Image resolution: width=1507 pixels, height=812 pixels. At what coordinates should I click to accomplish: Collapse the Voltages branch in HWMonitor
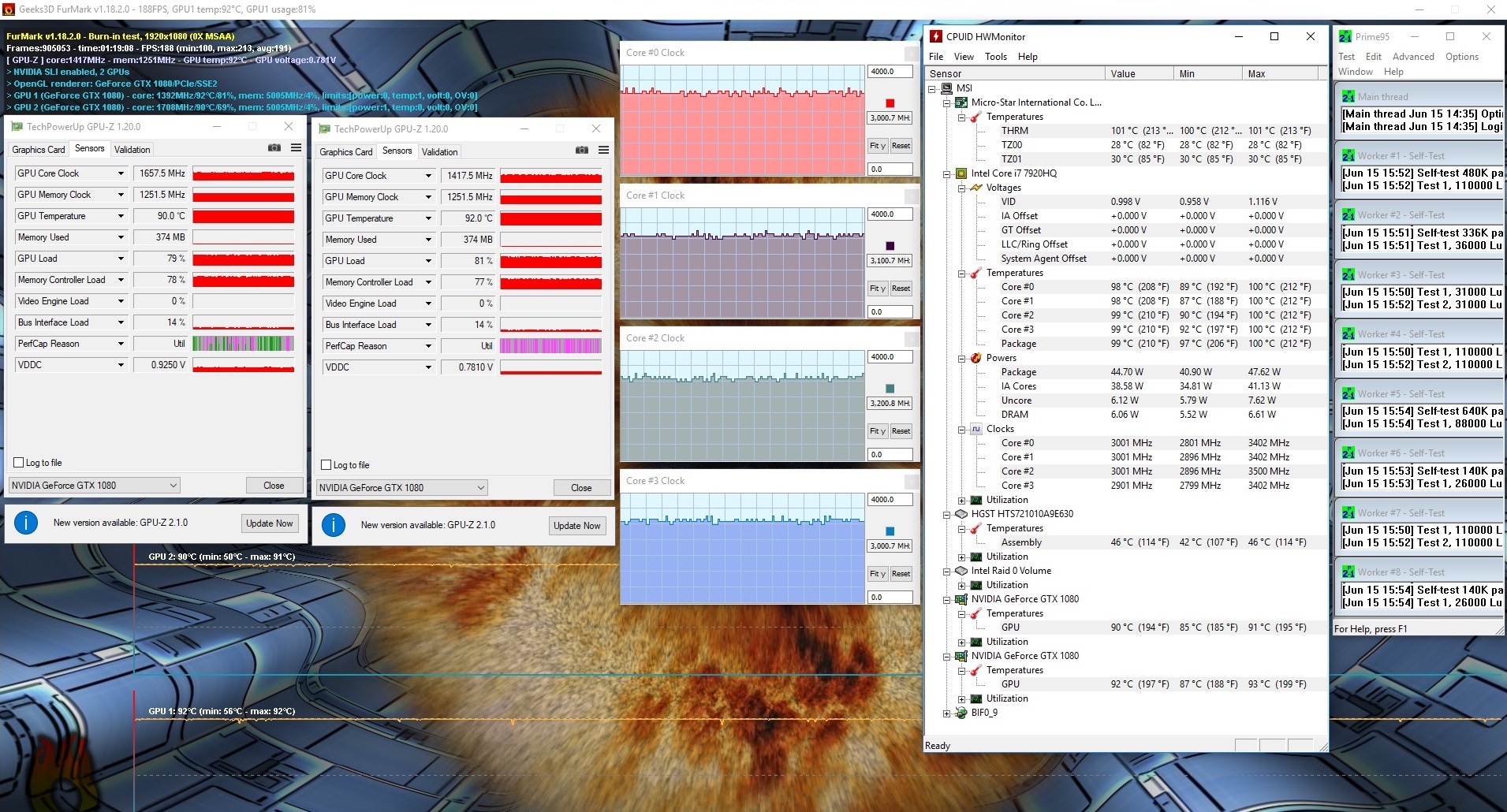coord(962,188)
